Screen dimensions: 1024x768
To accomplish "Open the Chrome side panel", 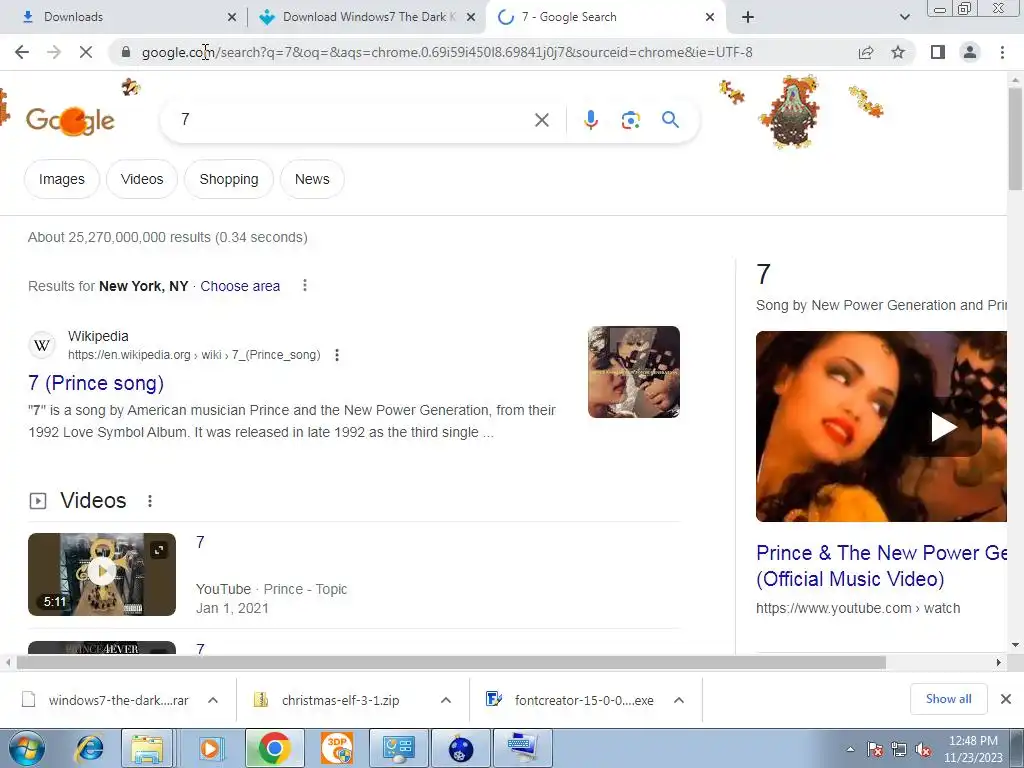I will tap(938, 52).
